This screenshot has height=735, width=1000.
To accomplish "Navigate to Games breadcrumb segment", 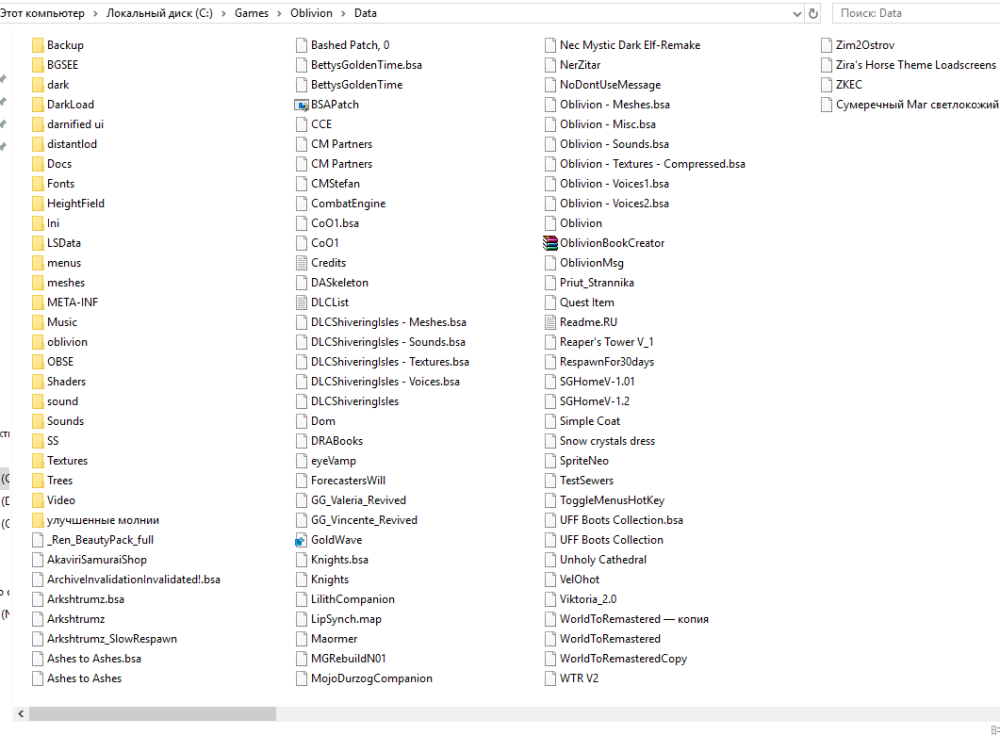I will click(x=251, y=13).
